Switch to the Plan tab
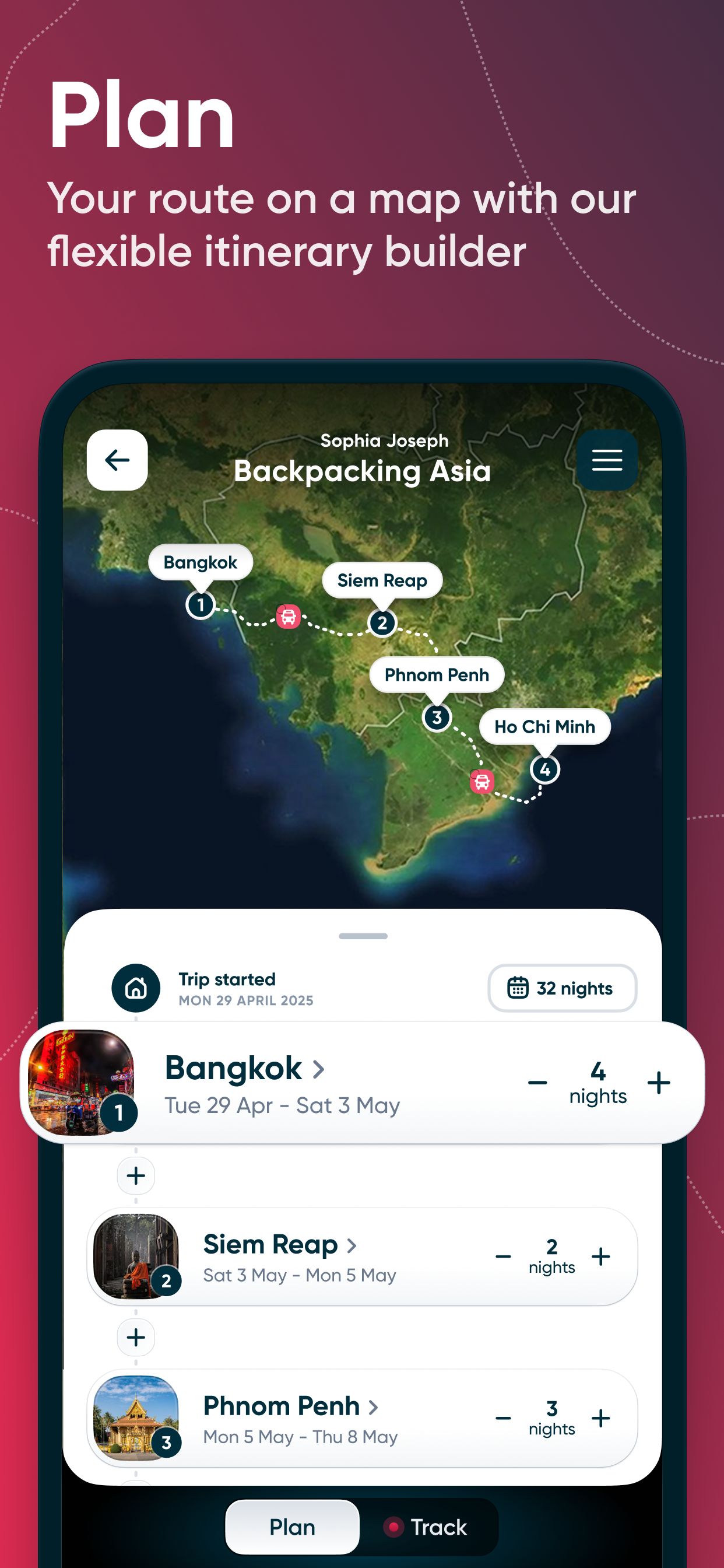Image resolution: width=724 pixels, height=1568 pixels. (x=293, y=1527)
